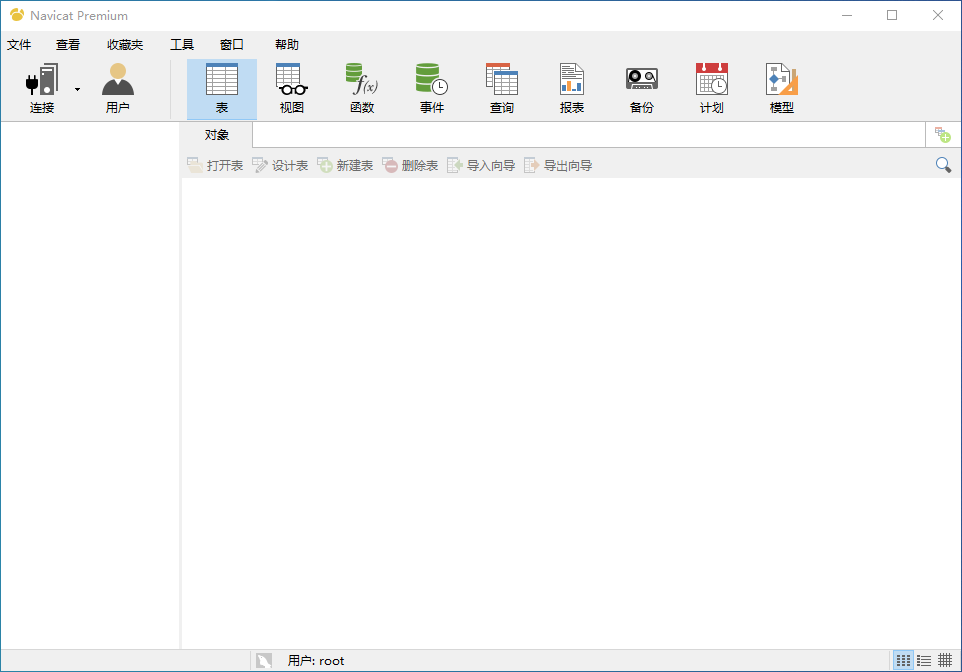Select the 查询 (Query) icon
Image resolution: width=962 pixels, height=672 pixels.
pyautogui.click(x=501, y=87)
